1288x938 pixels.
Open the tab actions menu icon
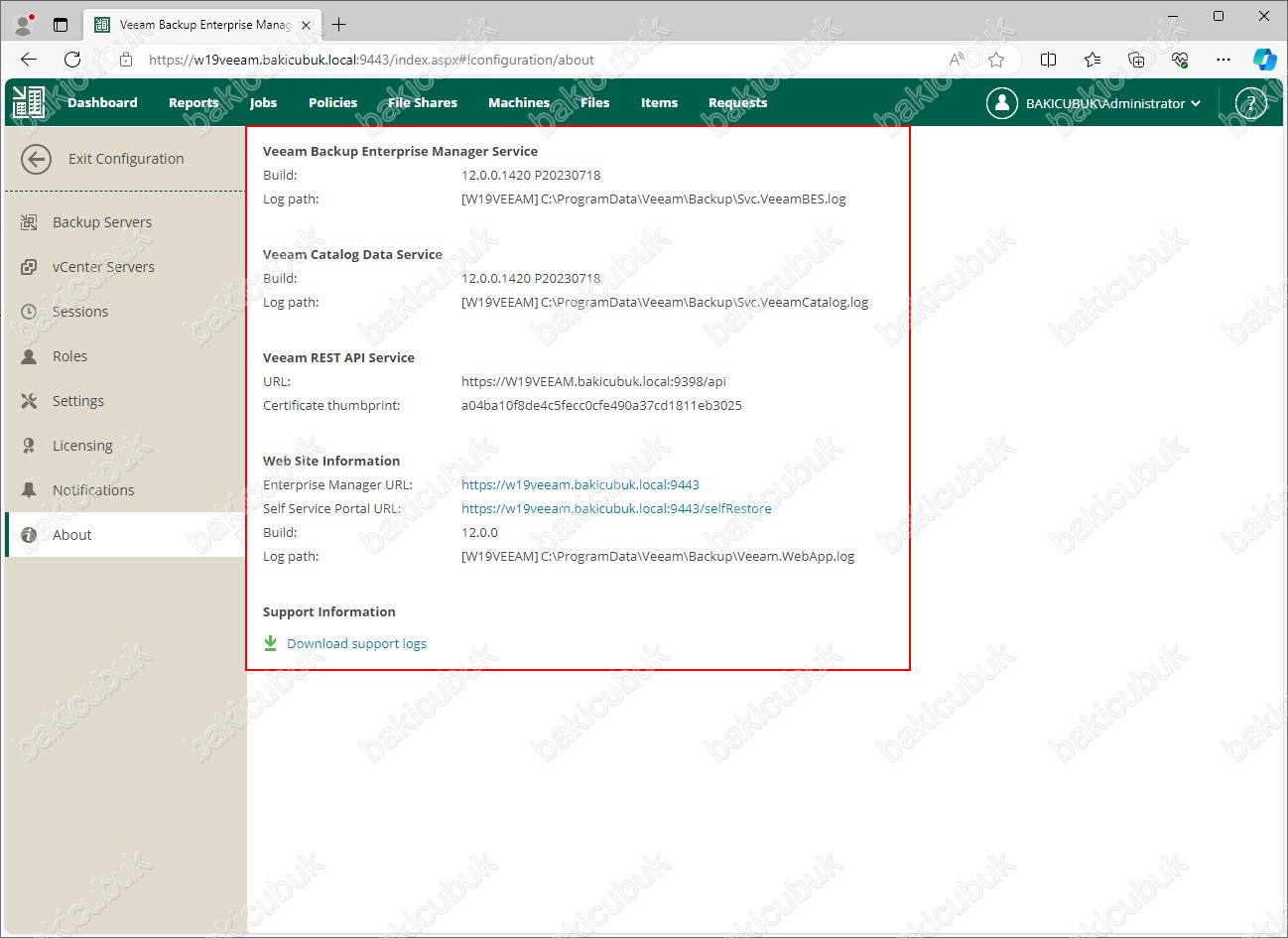pyautogui.click(x=61, y=25)
